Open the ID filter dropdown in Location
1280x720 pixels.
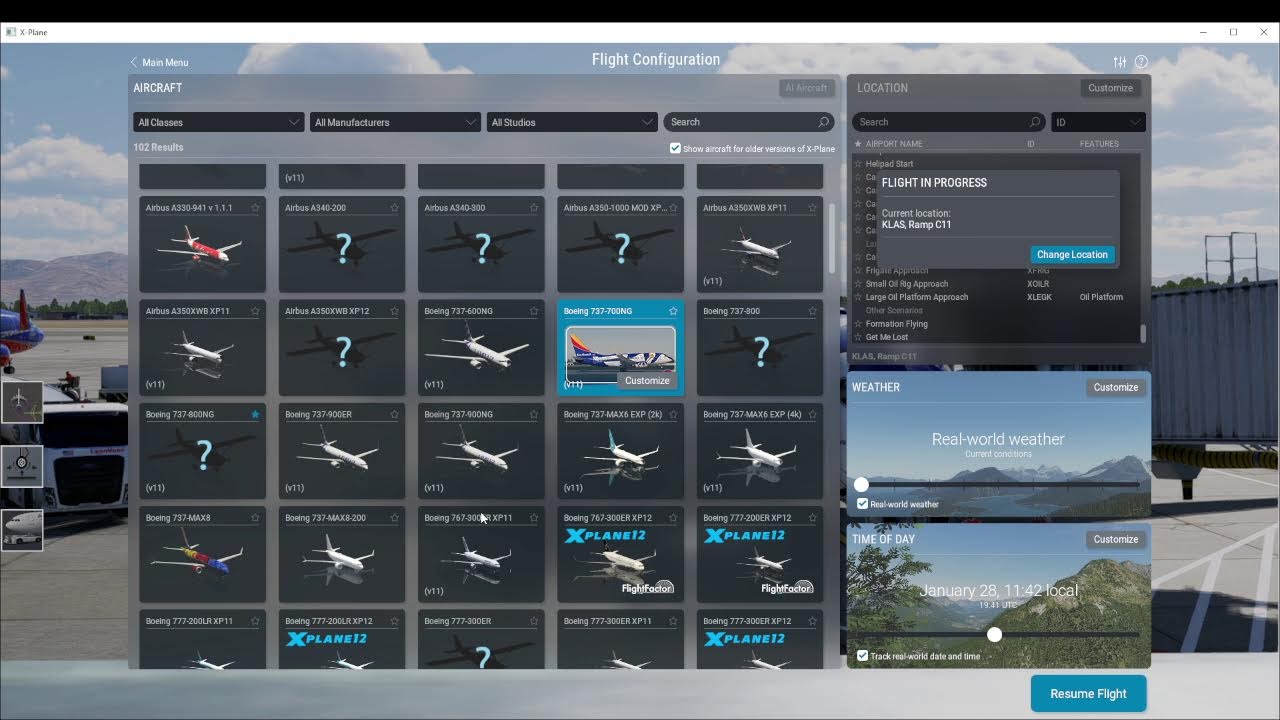click(1098, 122)
